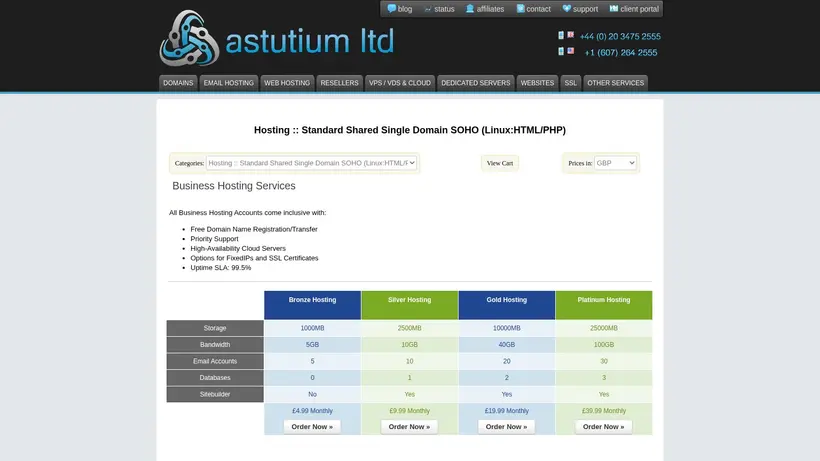Click the Databases row label
Image resolution: width=820 pixels, height=461 pixels.
click(215, 377)
